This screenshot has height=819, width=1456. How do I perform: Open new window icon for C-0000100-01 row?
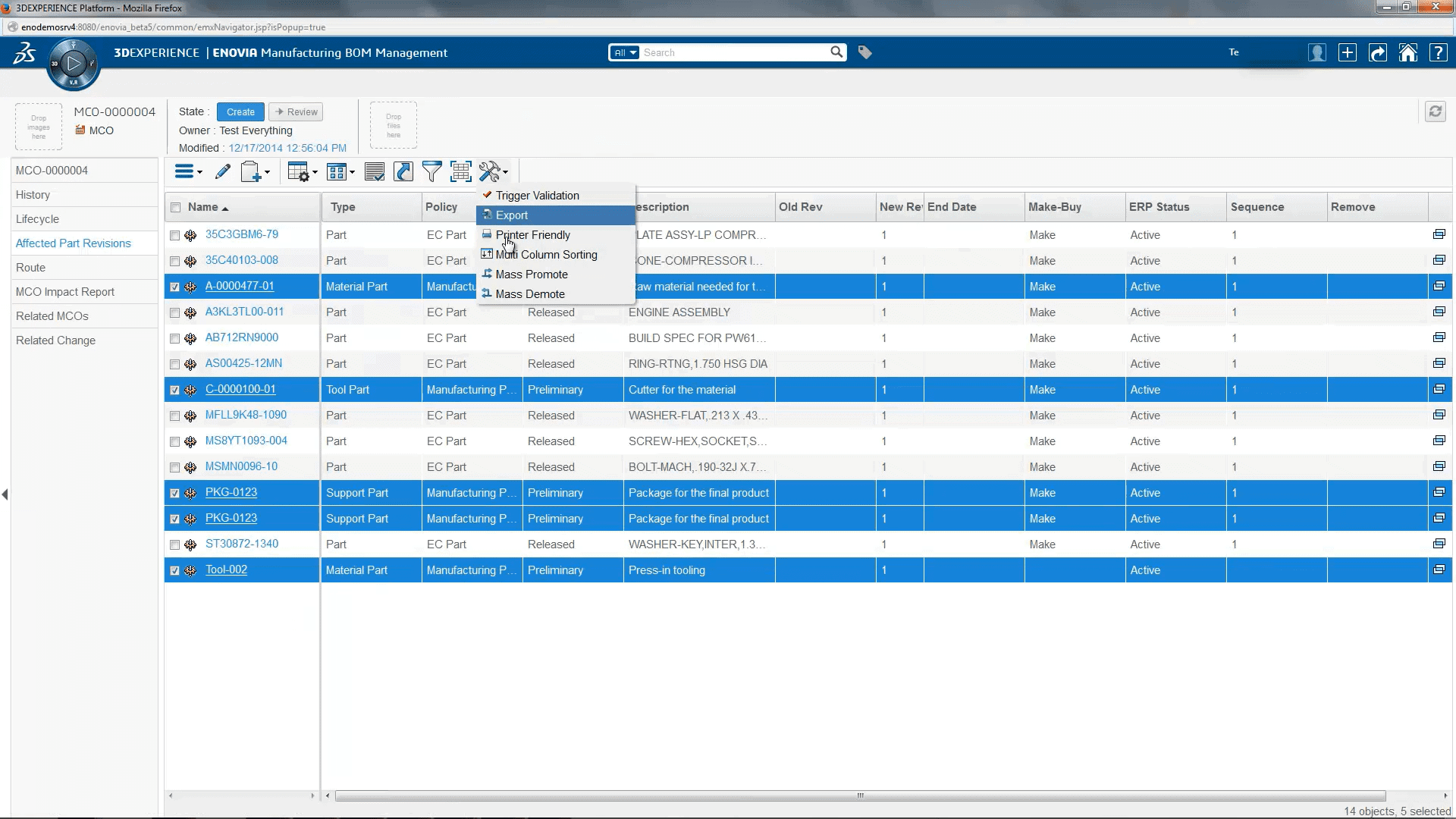(x=1439, y=389)
